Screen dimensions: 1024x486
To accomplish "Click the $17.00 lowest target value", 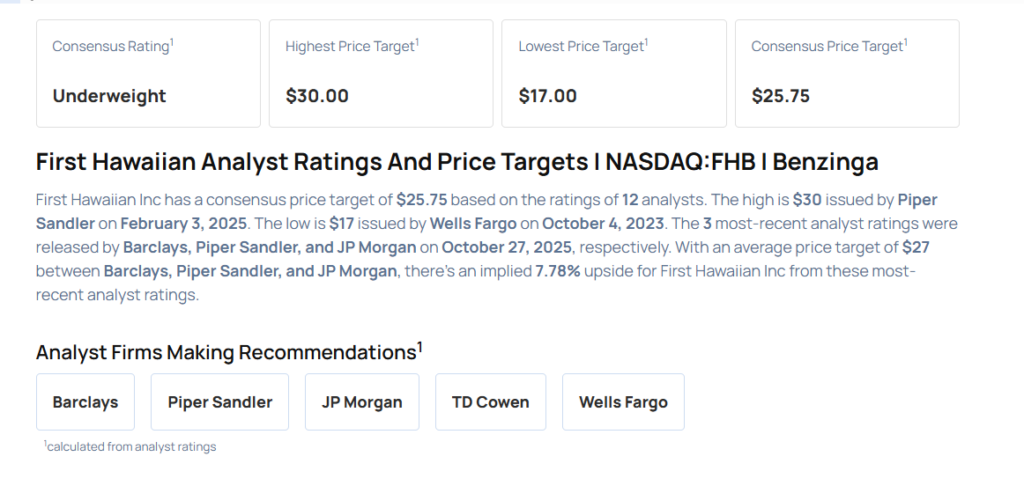I will coord(547,96).
